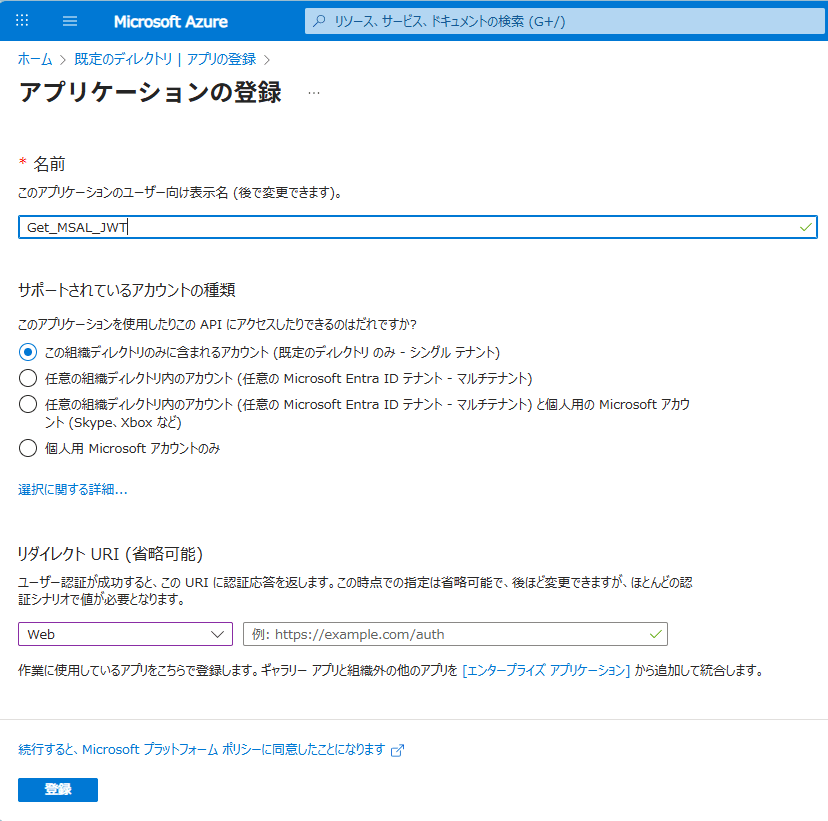Click the アプリケーションの登録 page title
The height and width of the screenshot is (821, 828).
pyautogui.click(x=150, y=92)
